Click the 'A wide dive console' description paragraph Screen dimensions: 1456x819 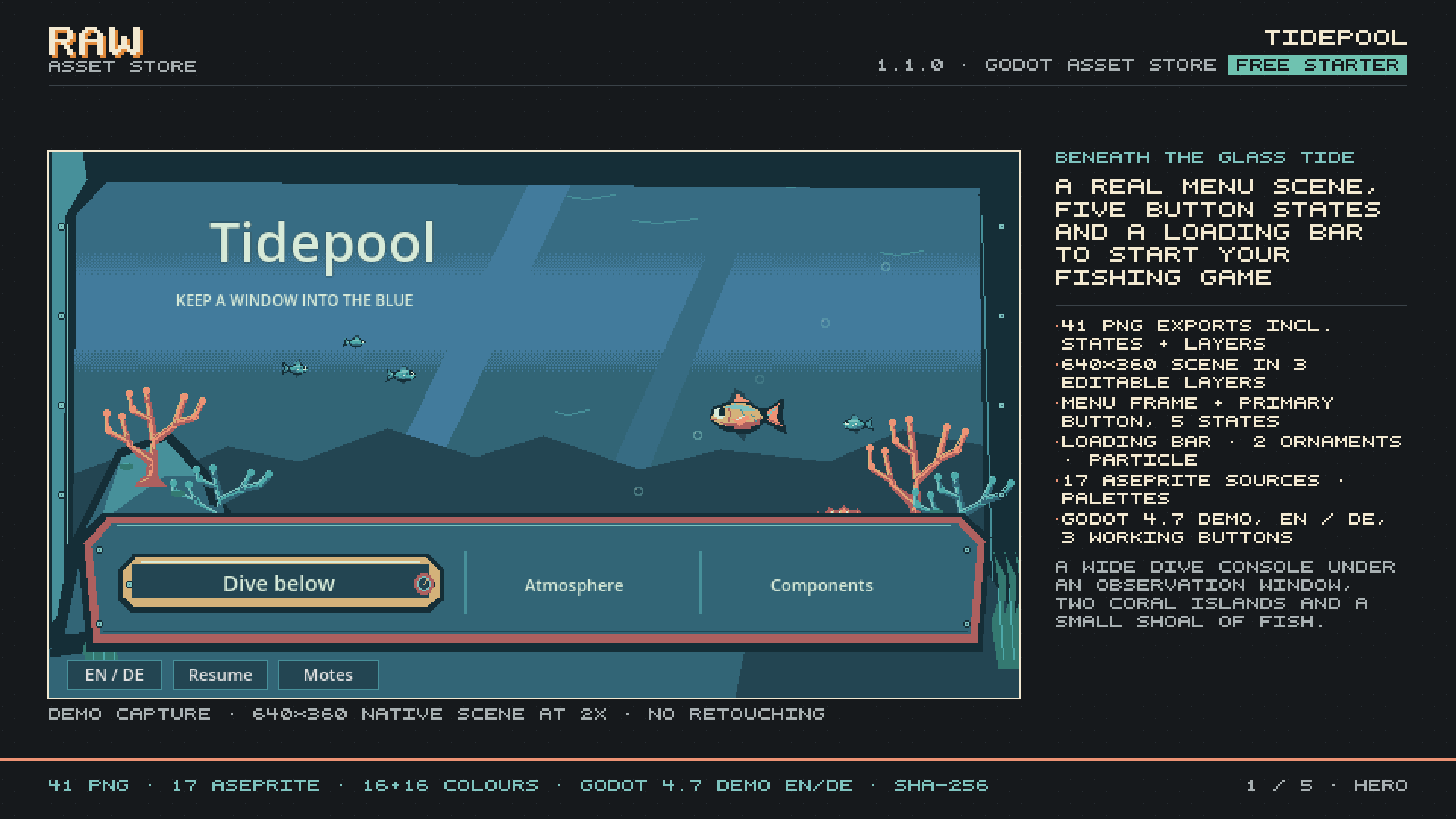[x=1225, y=595]
